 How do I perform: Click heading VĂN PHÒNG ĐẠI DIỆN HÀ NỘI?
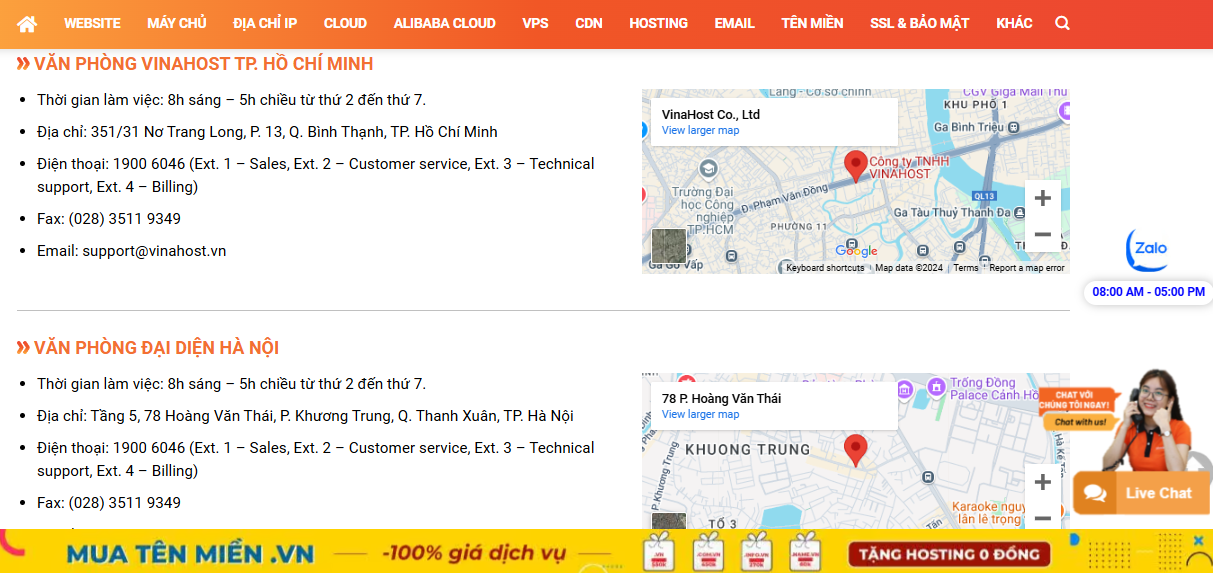(156, 348)
